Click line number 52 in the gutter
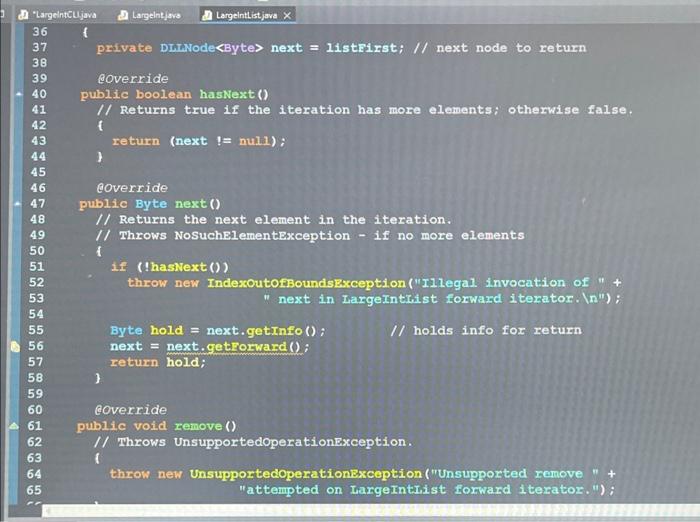Image resolution: width=700 pixels, height=522 pixels. click(37, 282)
